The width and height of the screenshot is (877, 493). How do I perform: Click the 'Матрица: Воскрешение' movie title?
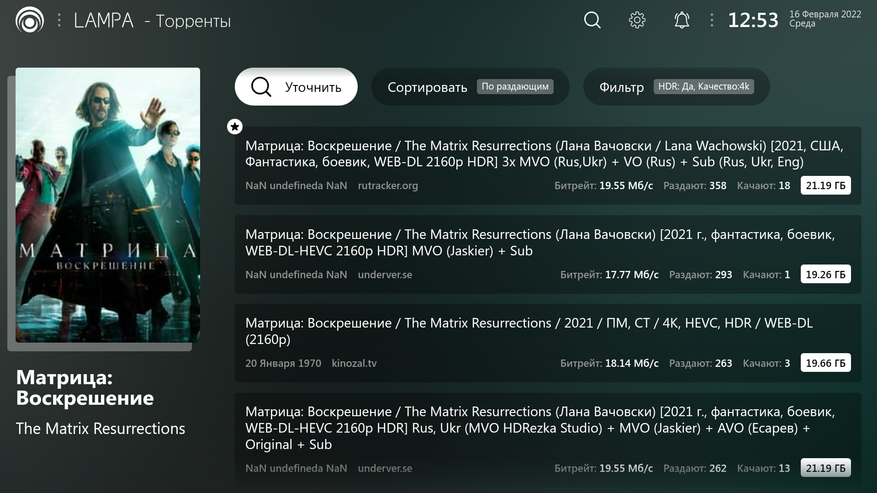pos(85,388)
